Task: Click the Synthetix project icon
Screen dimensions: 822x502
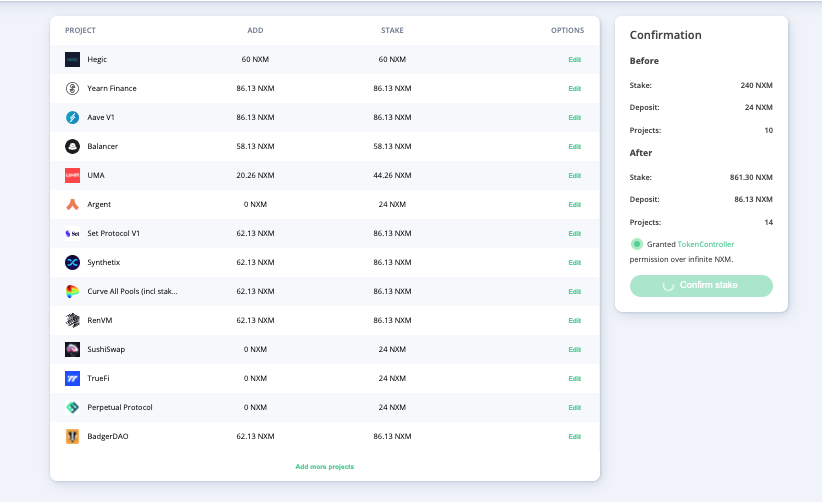Action: click(72, 263)
